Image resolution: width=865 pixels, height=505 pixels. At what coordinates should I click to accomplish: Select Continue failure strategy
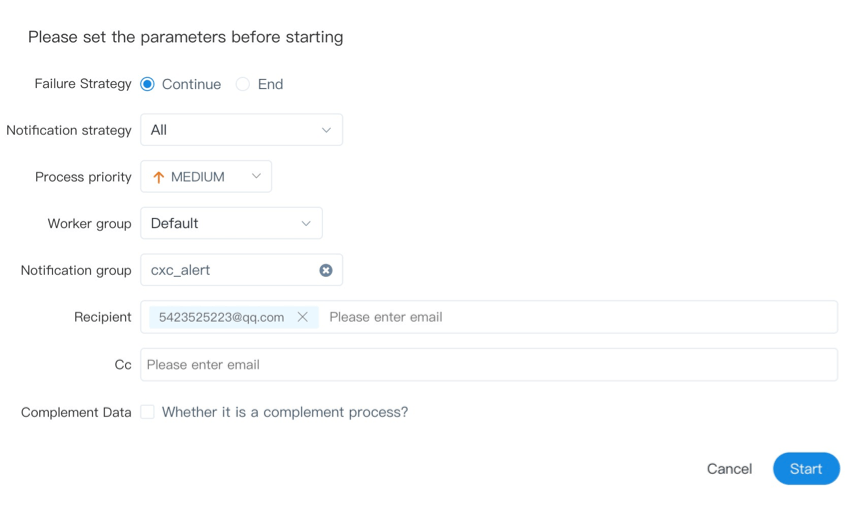(148, 84)
